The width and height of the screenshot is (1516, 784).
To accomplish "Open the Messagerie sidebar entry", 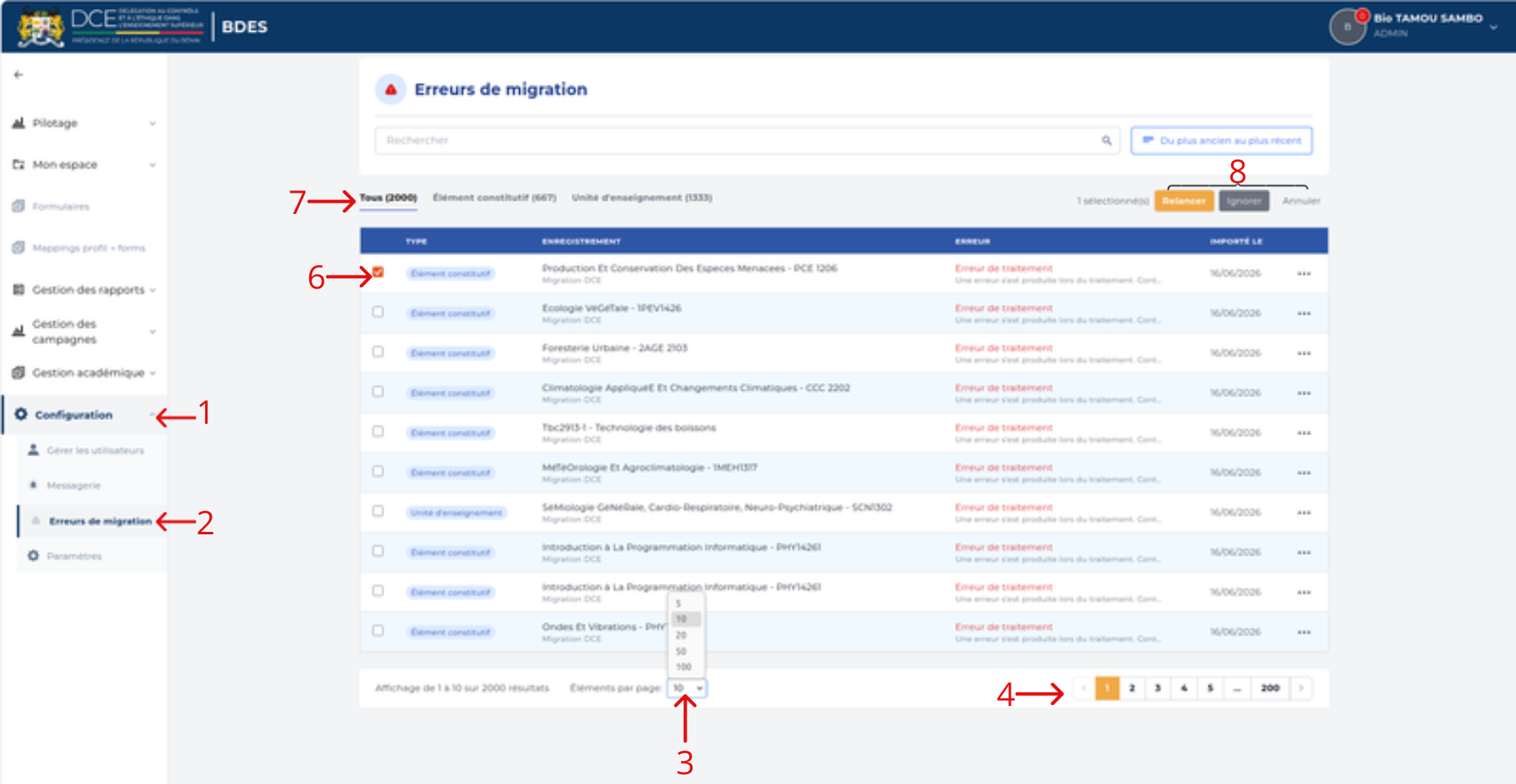I will click(x=73, y=486).
